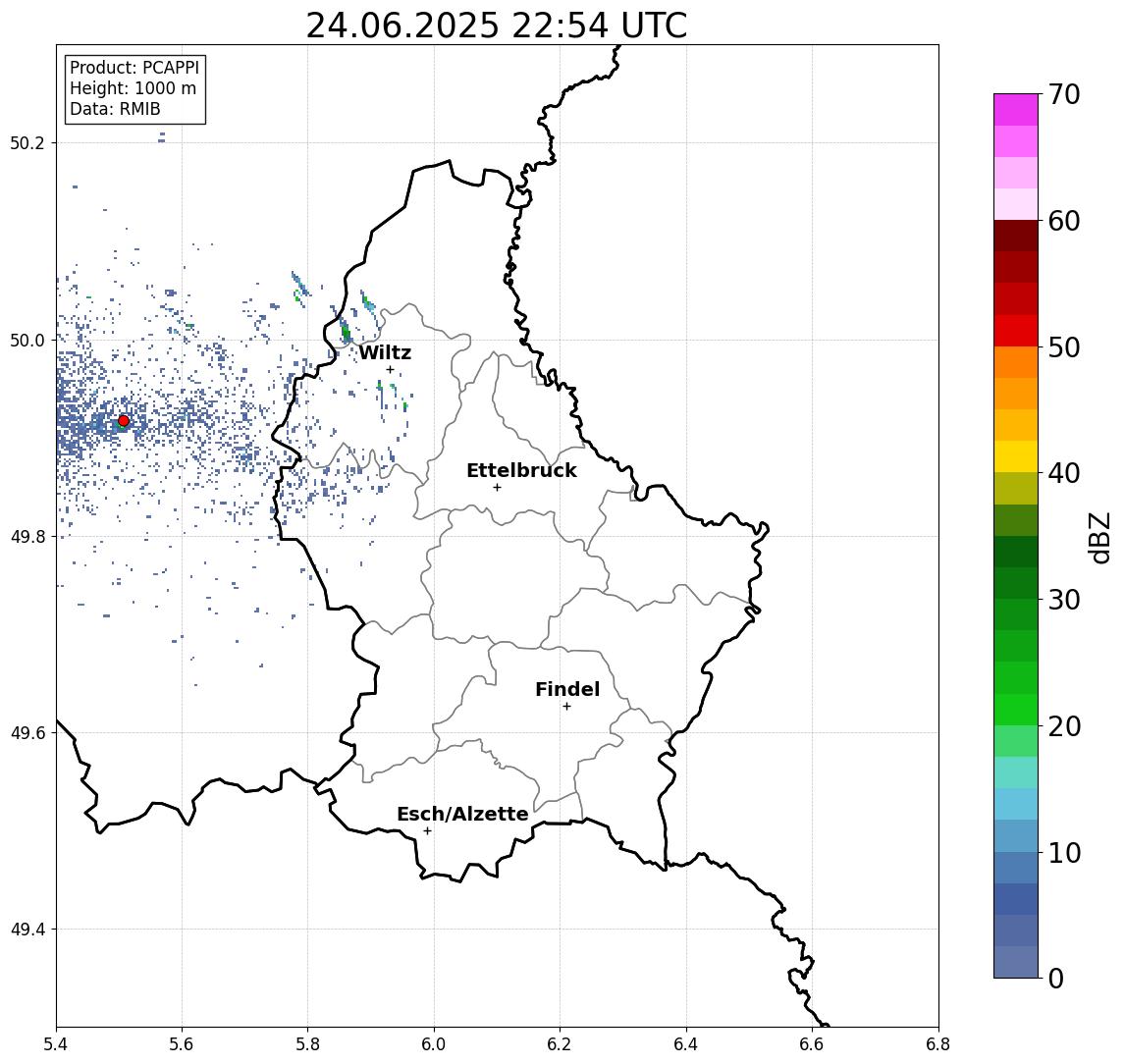Click the latitude axis label 50.0
This screenshot has height=1064, width=1124.
[27, 340]
